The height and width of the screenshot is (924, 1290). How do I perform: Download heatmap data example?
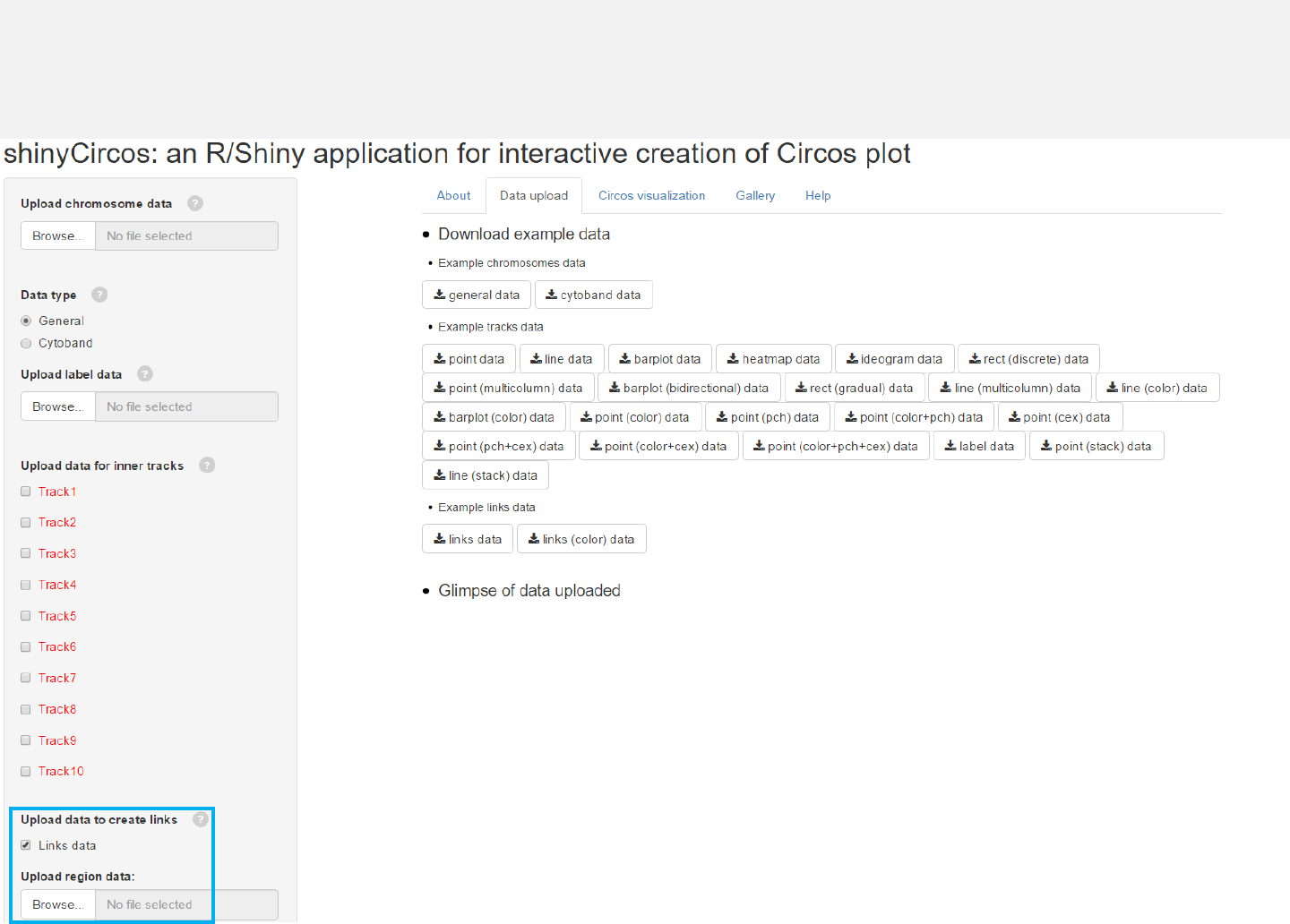[774, 359]
